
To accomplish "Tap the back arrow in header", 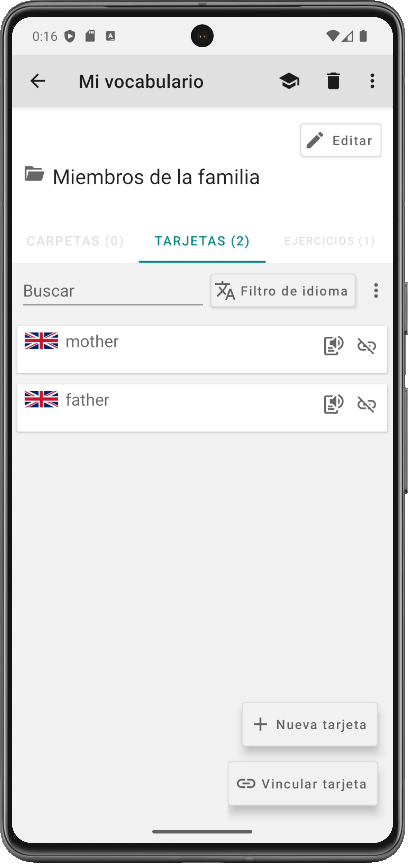I will click(37, 82).
